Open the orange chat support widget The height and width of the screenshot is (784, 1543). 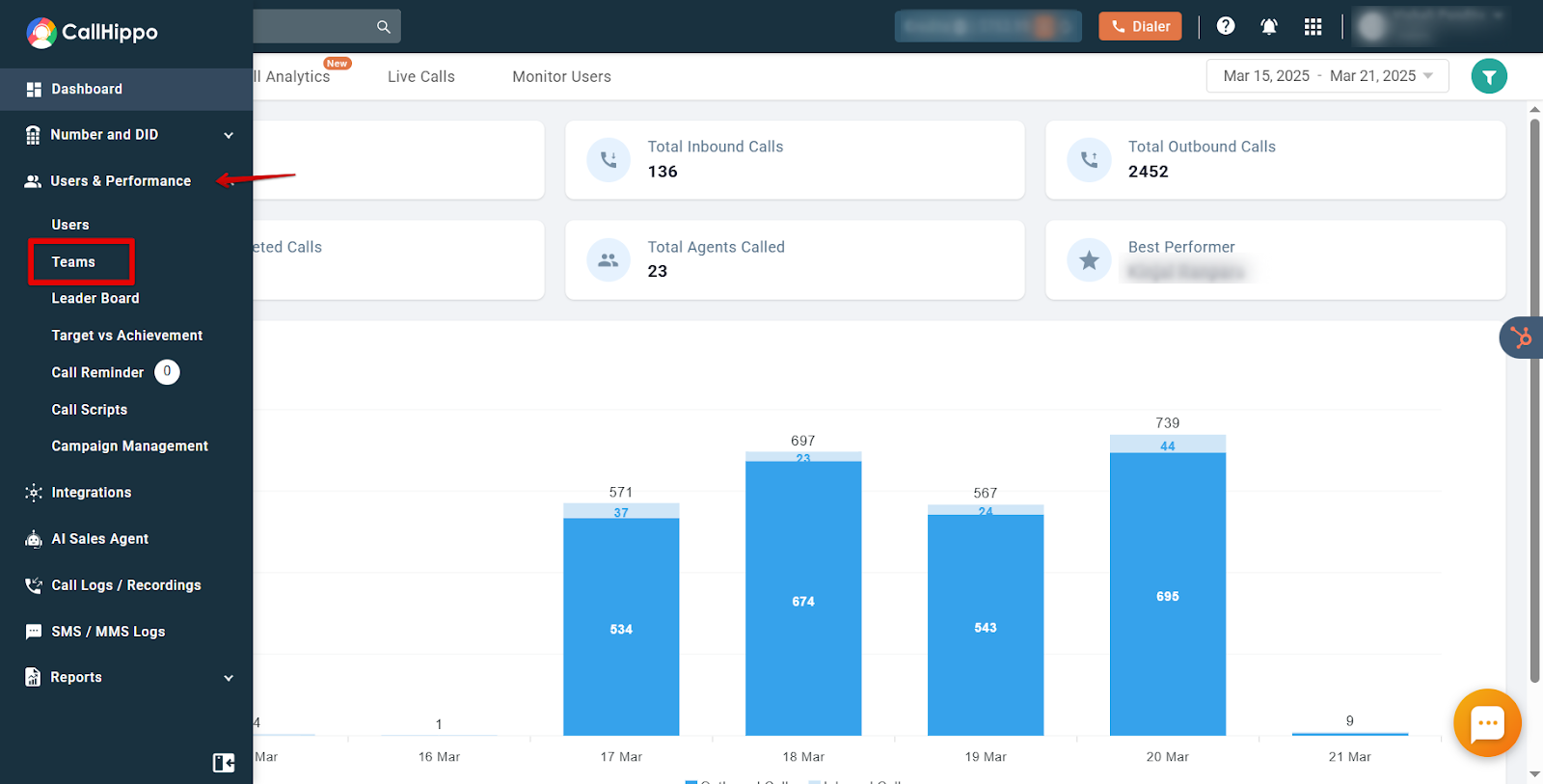coord(1487,723)
